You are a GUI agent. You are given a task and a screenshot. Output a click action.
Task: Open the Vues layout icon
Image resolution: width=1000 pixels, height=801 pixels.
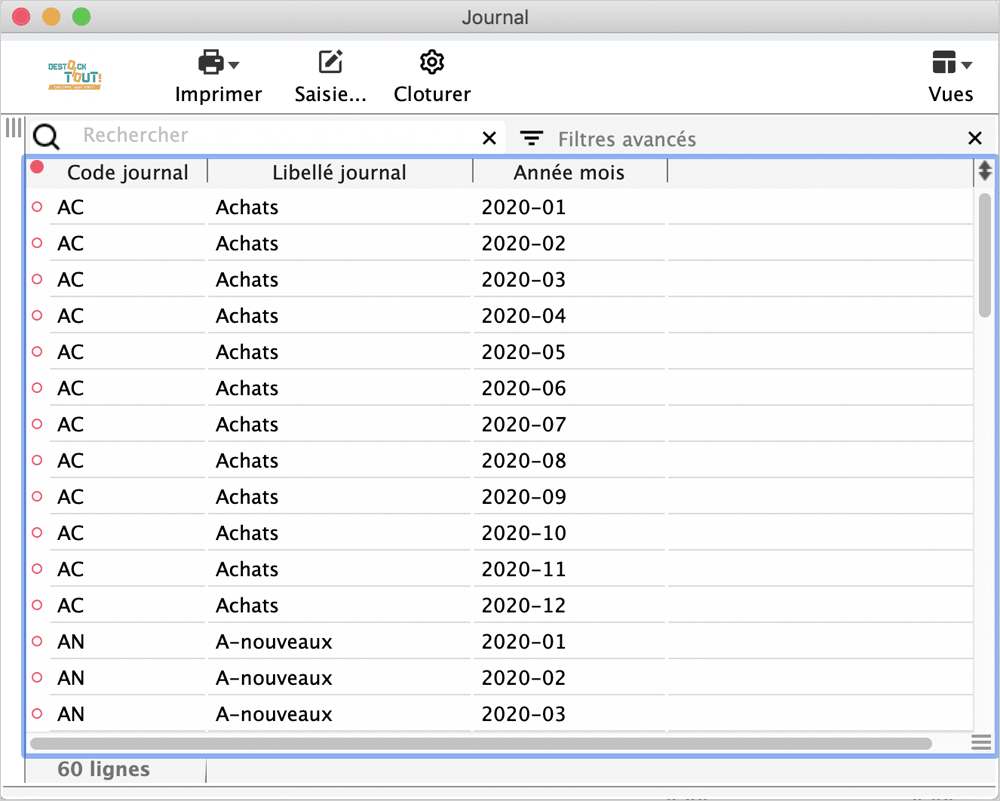point(944,62)
